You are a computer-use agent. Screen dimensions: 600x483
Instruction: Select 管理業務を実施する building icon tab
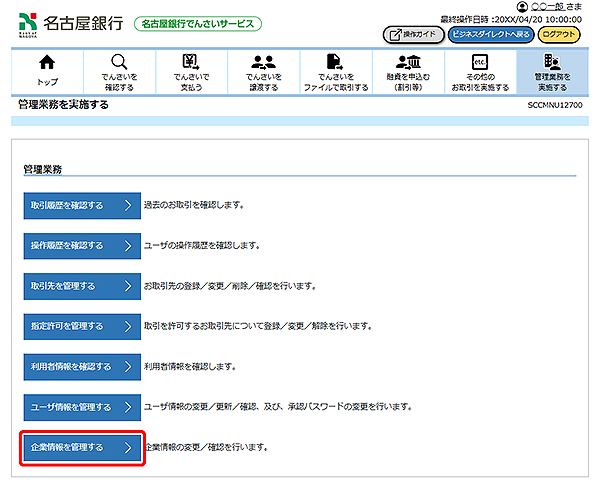[551, 64]
